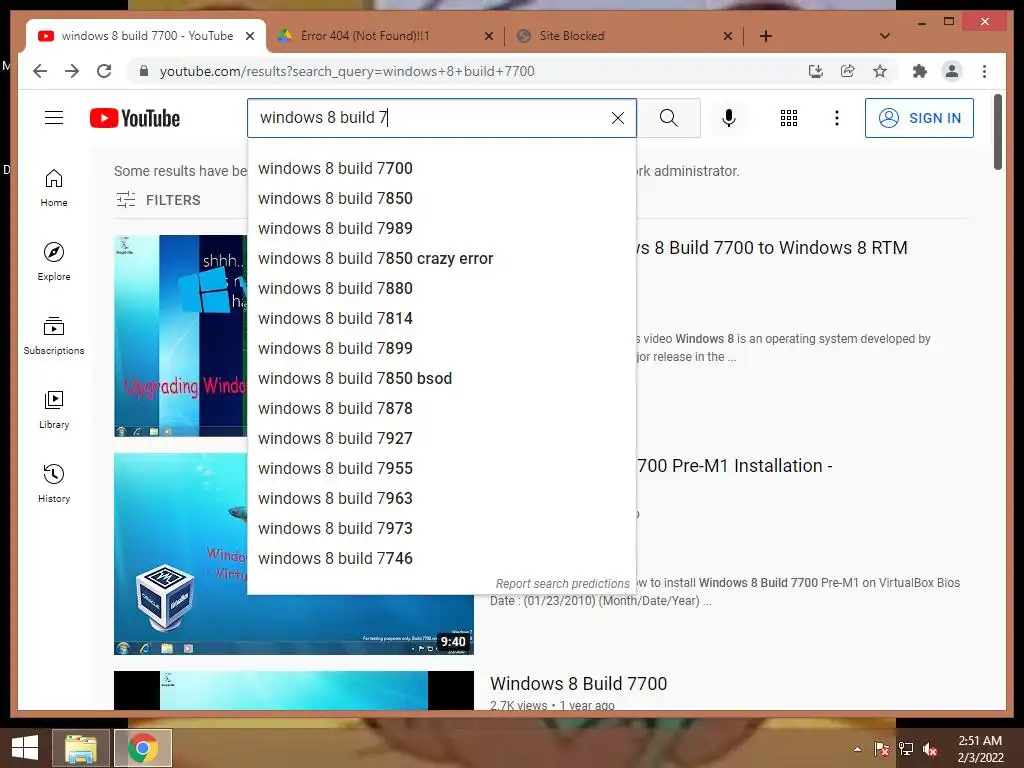The width and height of the screenshot is (1024, 768).
Task: Click the magnifier search button
Action: click(x=669, y=118)
